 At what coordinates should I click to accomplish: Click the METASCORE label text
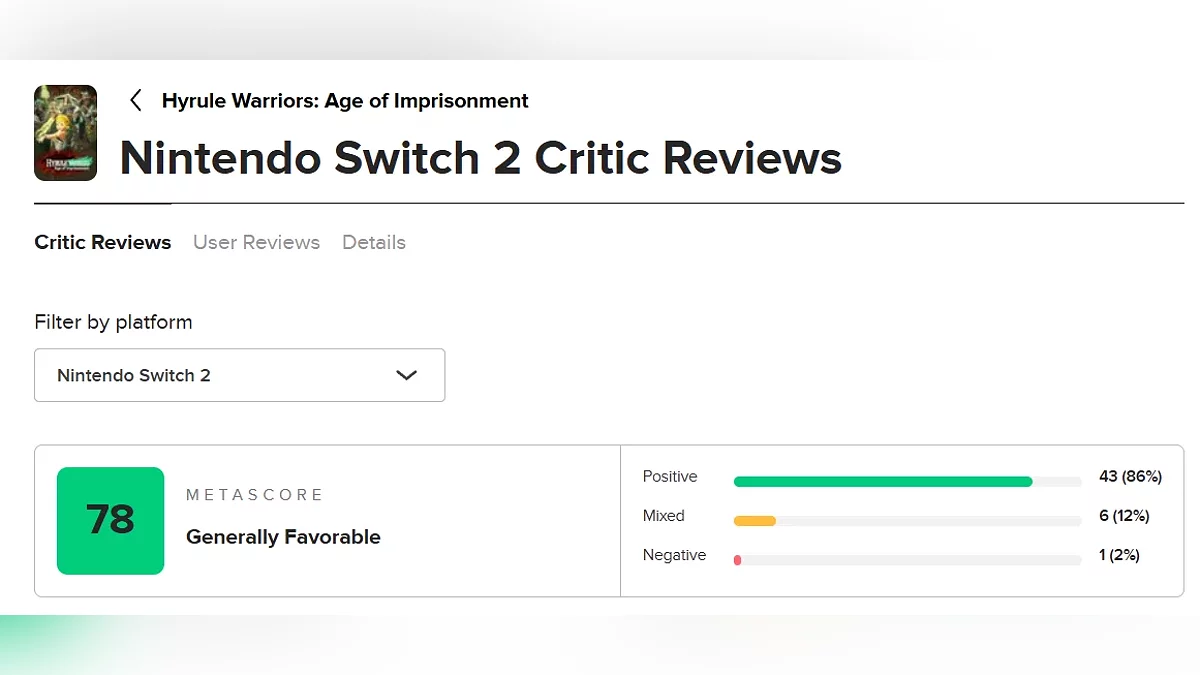[x=255, y=495]
